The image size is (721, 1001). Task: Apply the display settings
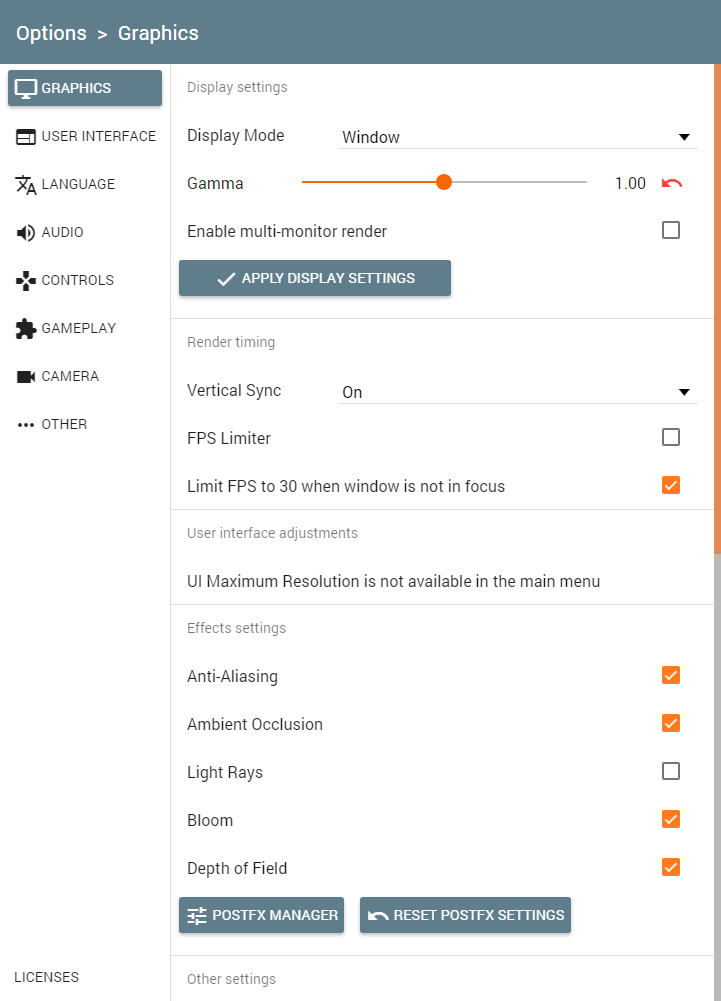tap(315, 278)
